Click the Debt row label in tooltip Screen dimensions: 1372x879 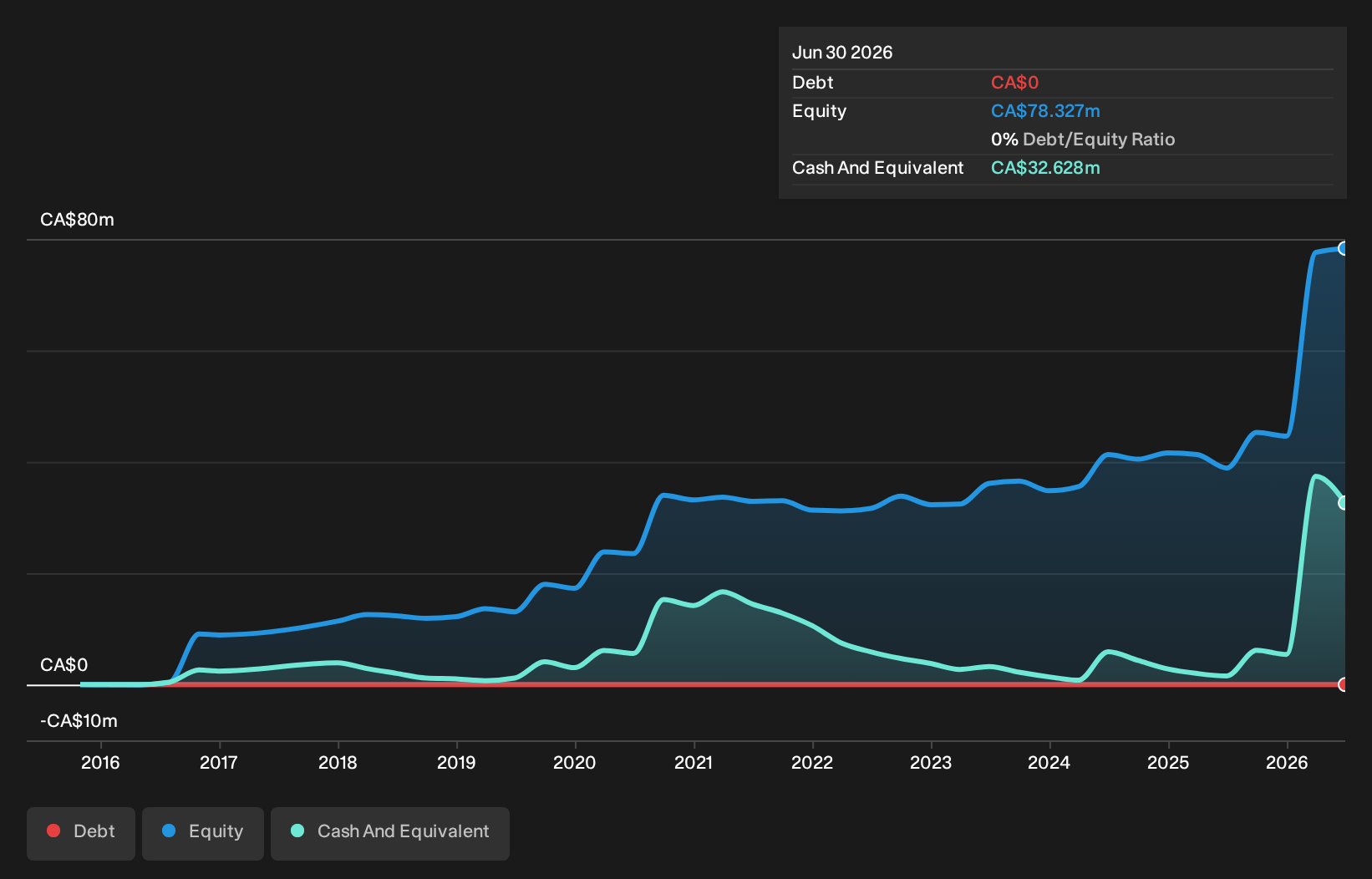(813, 83)
